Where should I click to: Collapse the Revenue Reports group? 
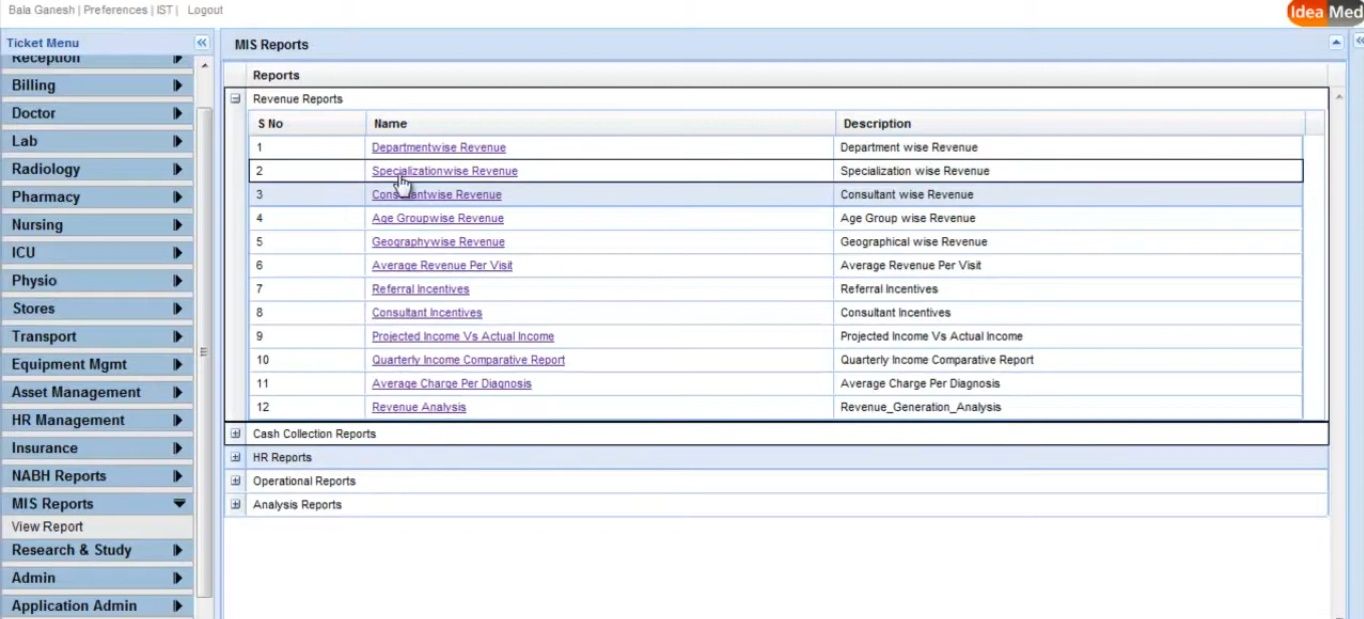pos(236,99)
